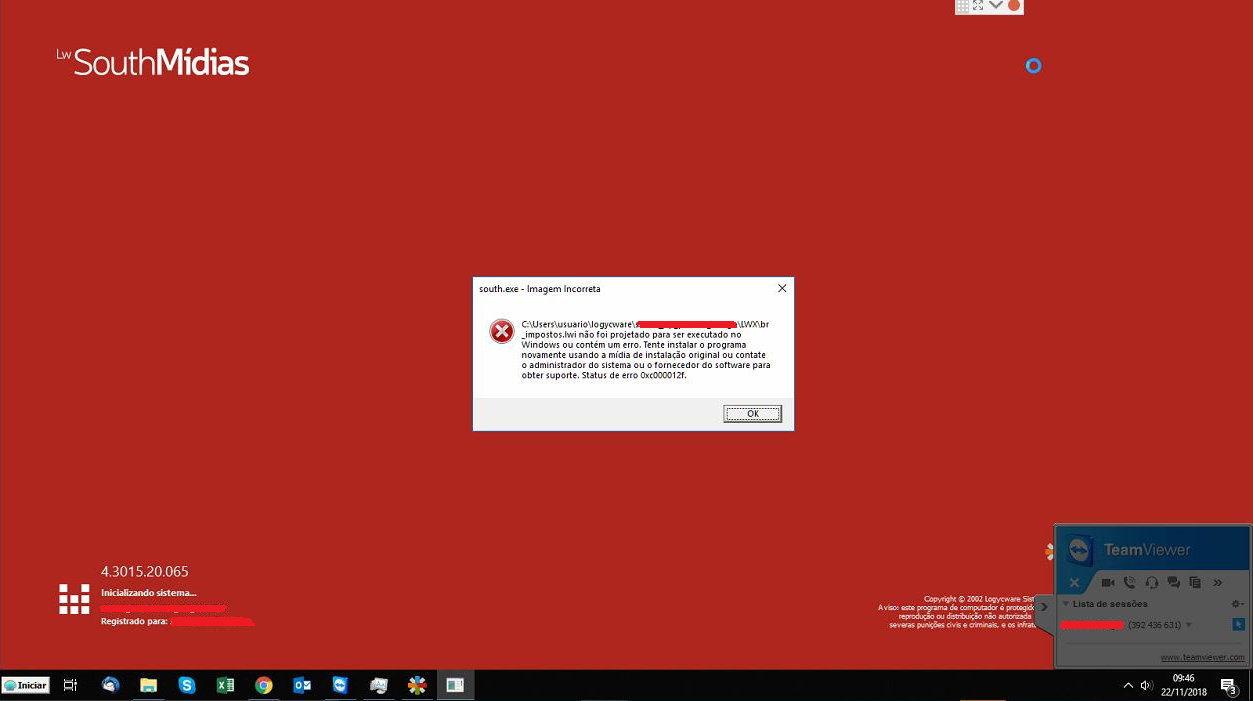This screenshot has height=701, width=1253.
Task: Expand session 392 436 631 dropdown arrow
Action: (1189, 625)
